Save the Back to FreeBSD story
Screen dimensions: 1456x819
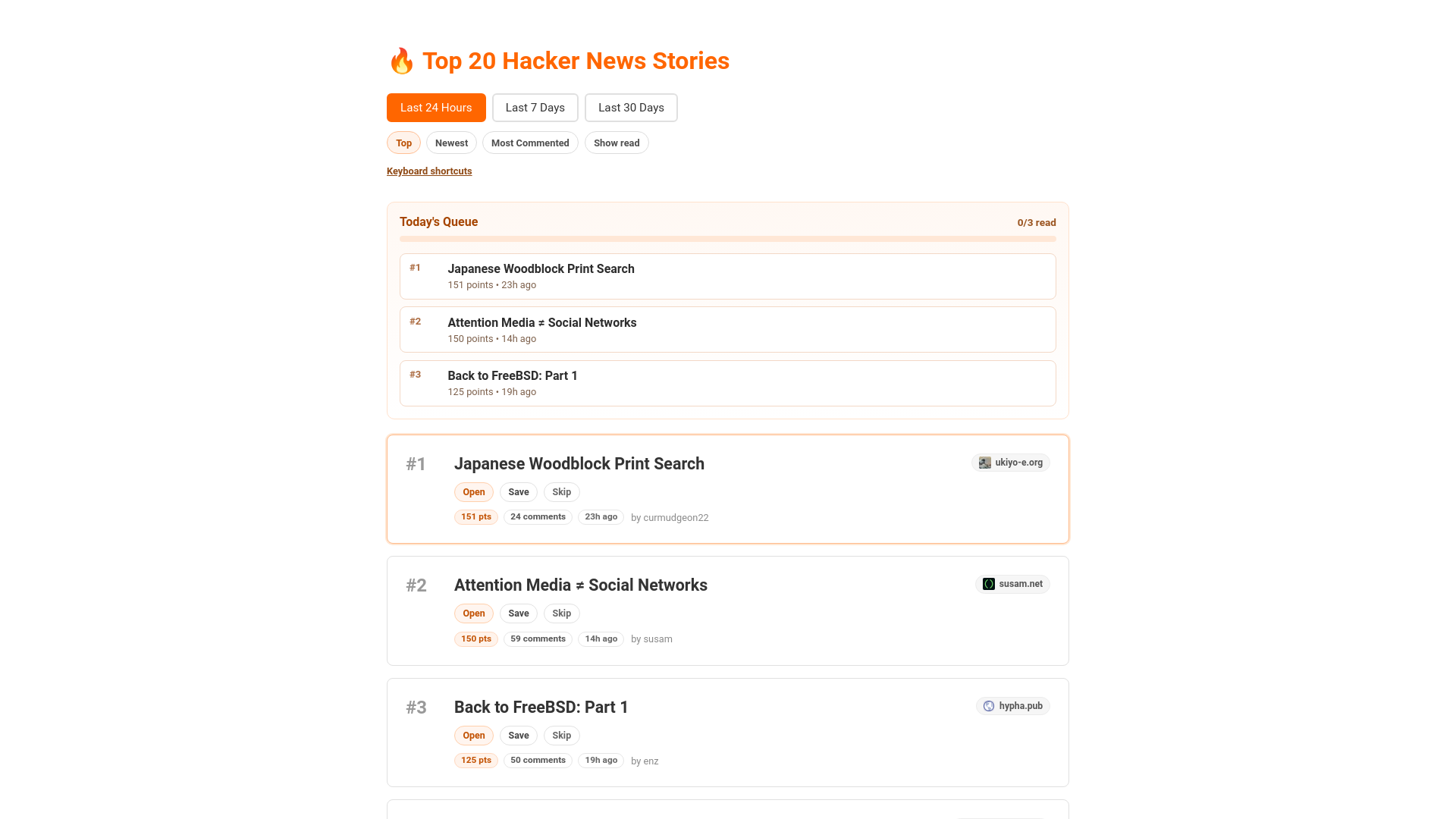pyautogui.click(x=519, y=736)
